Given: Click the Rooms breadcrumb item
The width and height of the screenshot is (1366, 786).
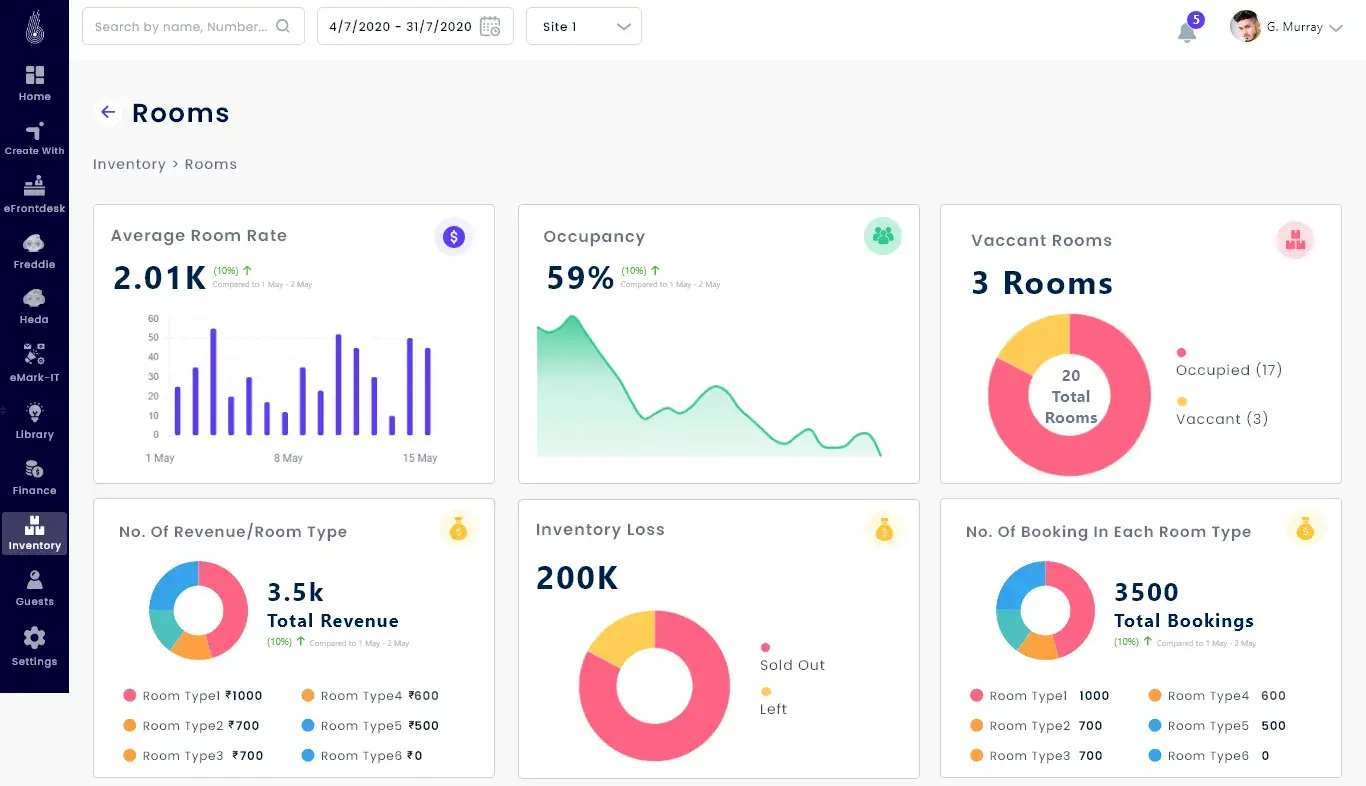Looking at the screenshot, I should click(x=211, y=164).
